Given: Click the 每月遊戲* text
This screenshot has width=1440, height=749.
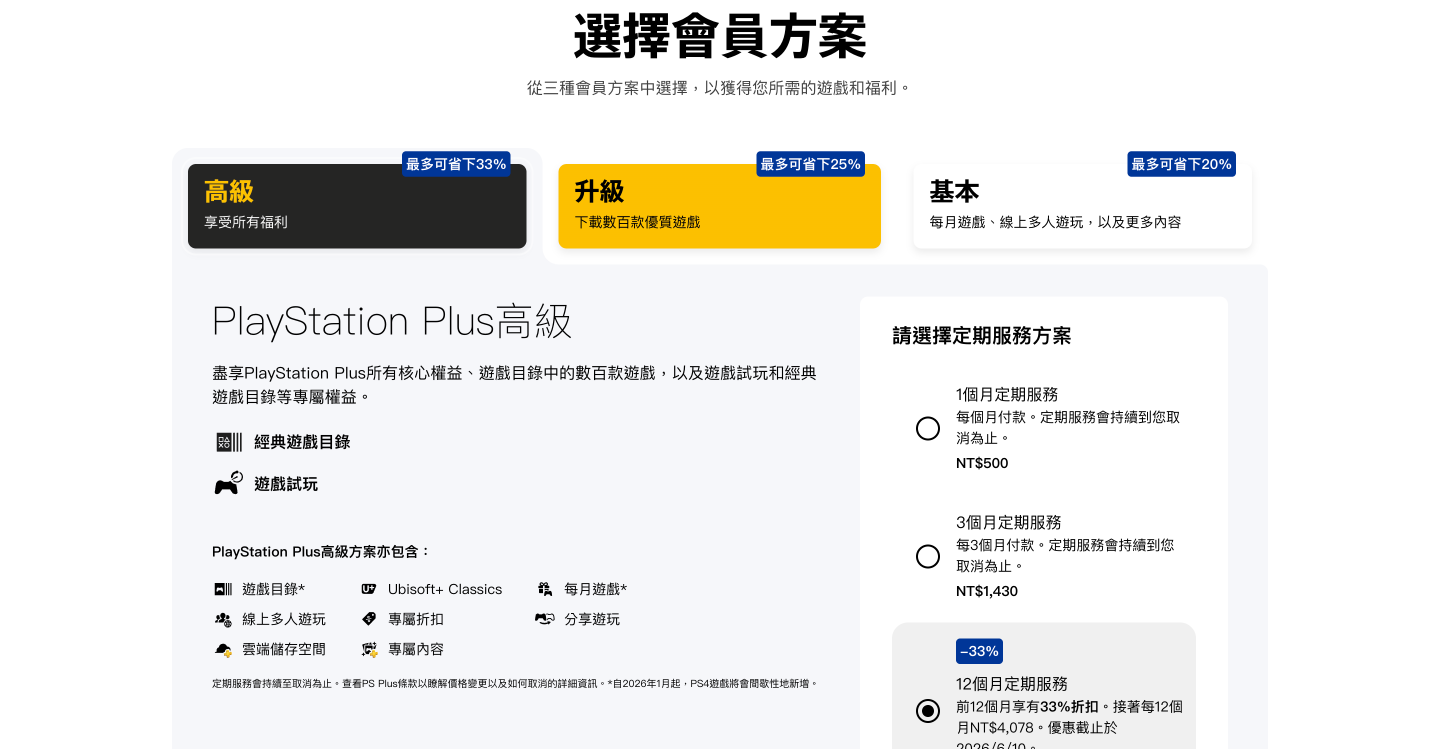Looking at the screenshot, I should pos(596,589).
